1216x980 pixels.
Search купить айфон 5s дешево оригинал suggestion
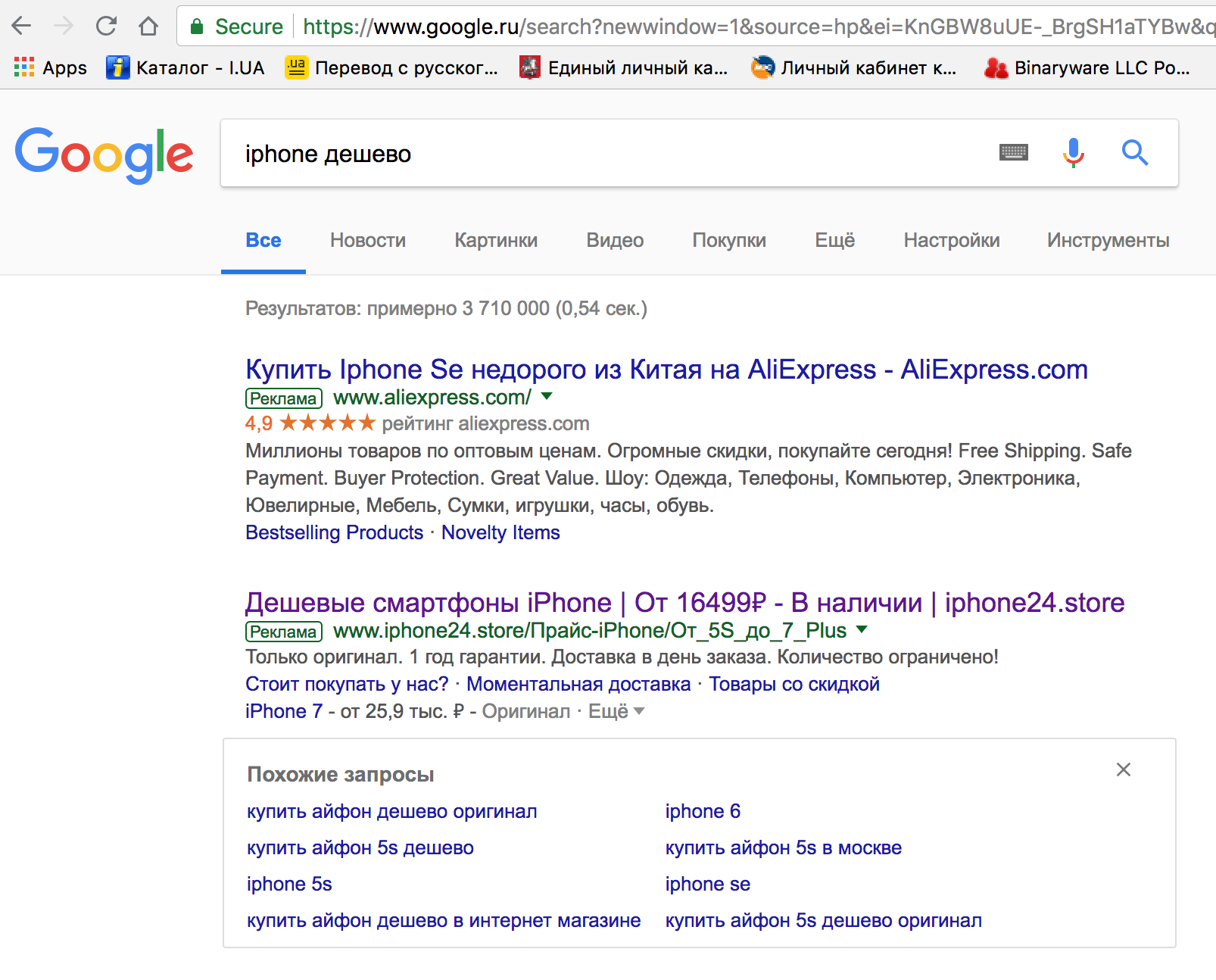(824, 920)
